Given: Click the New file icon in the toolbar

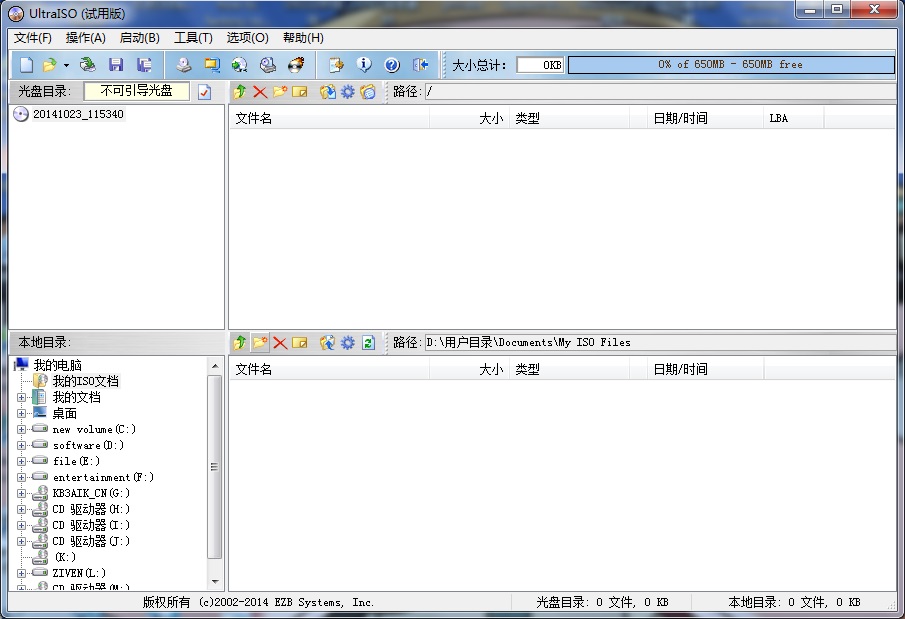Looking at the screenshot, I should [x=27, y=65].
